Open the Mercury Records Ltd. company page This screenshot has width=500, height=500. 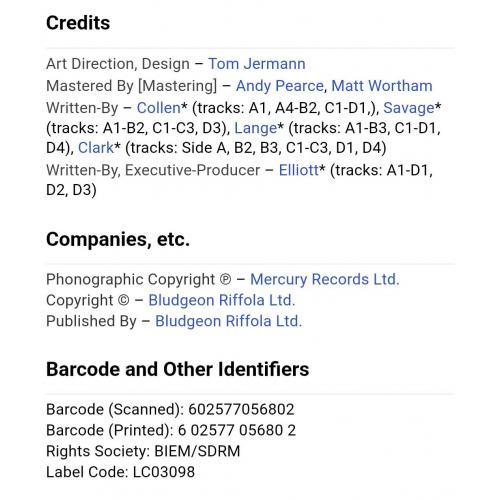(325, 279)
